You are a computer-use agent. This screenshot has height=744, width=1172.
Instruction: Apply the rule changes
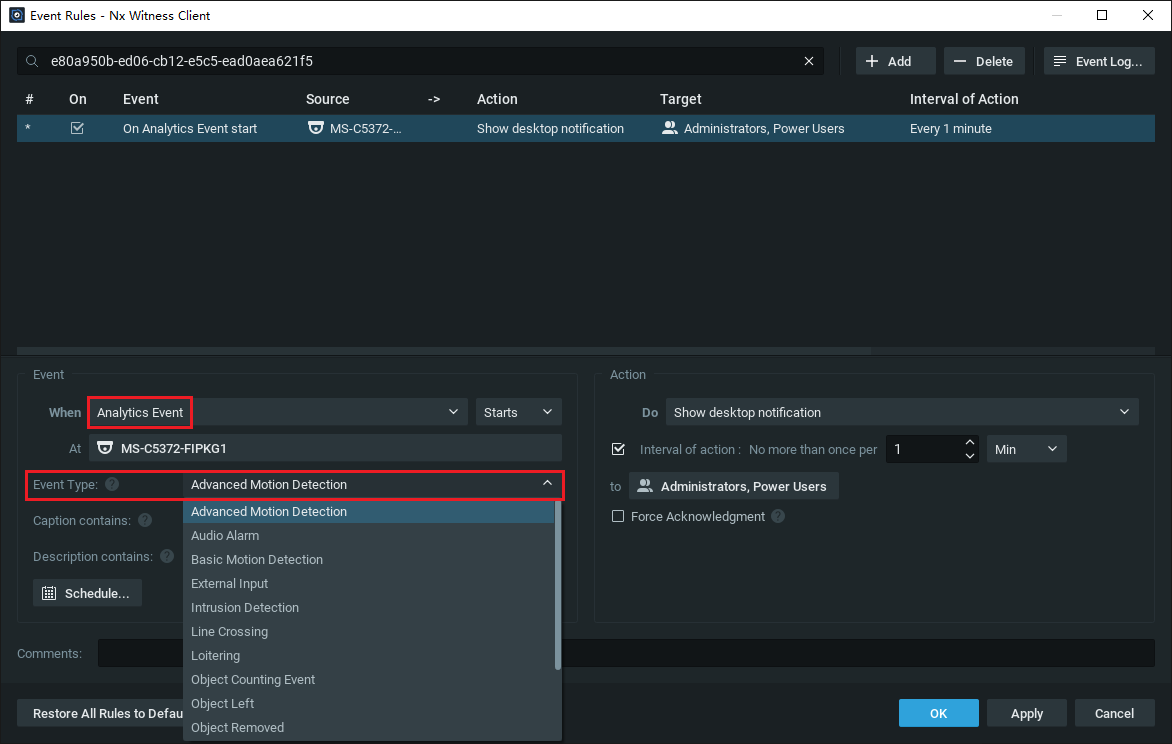coord(1026,713)
